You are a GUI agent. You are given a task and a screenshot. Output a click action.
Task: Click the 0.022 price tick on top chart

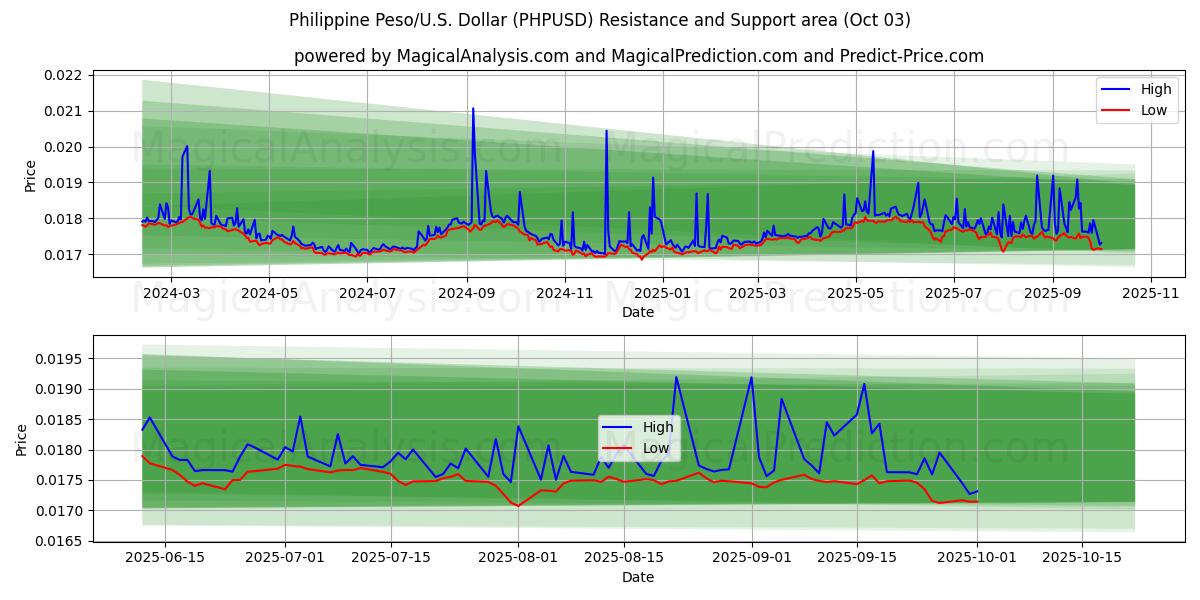tap(63, 75)
